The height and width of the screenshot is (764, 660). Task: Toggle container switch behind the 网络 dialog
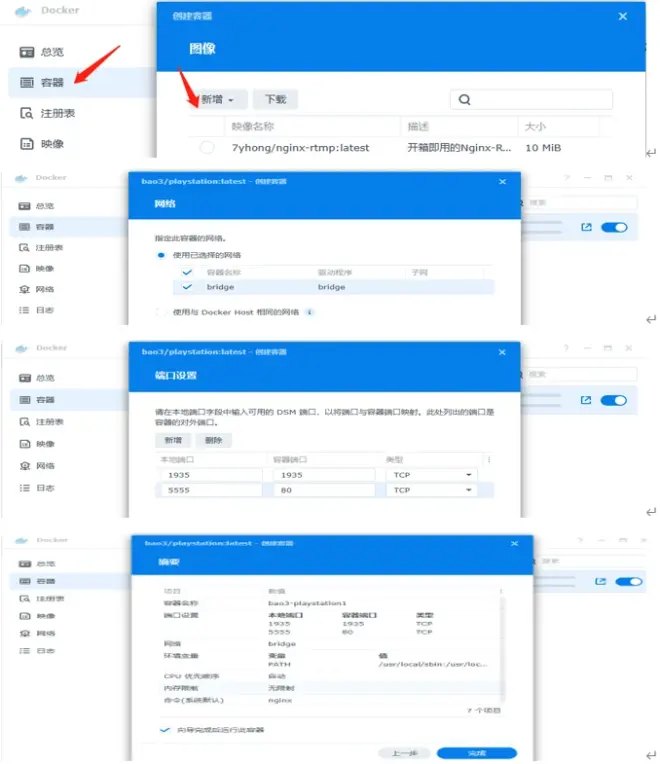(614, 228)
